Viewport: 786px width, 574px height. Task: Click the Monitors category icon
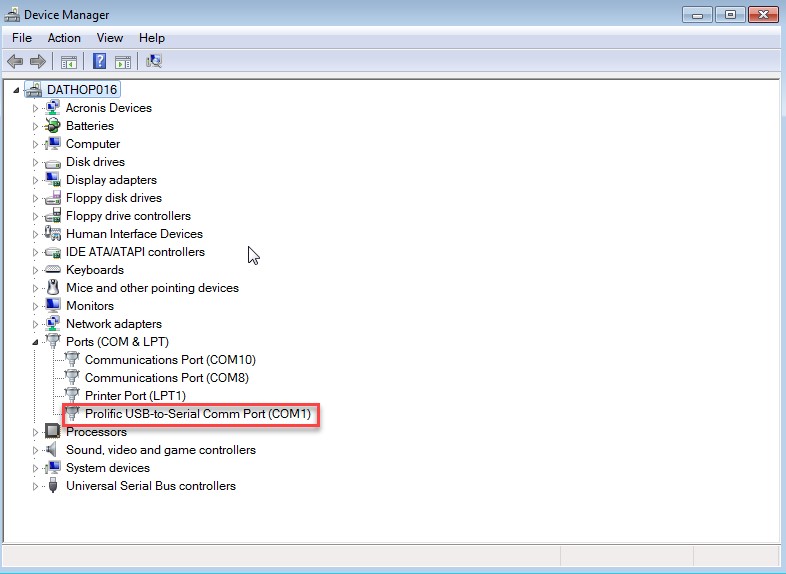pos(53,305)
